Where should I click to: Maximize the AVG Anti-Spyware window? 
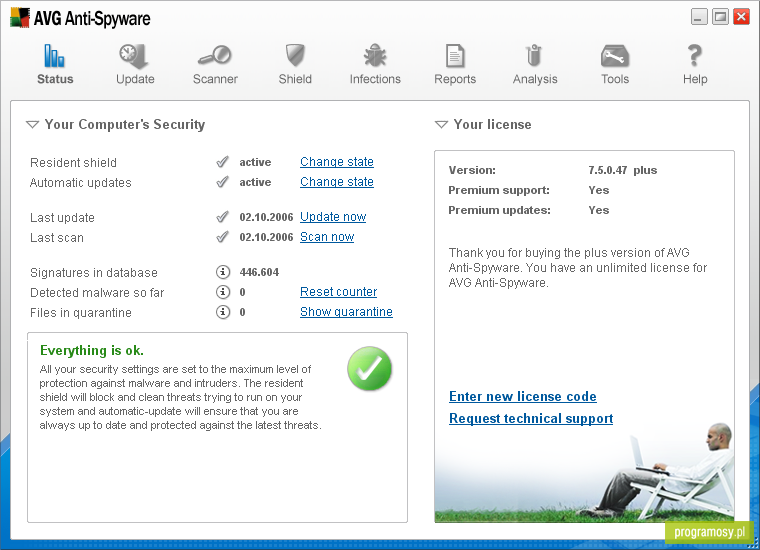point(720,17)
